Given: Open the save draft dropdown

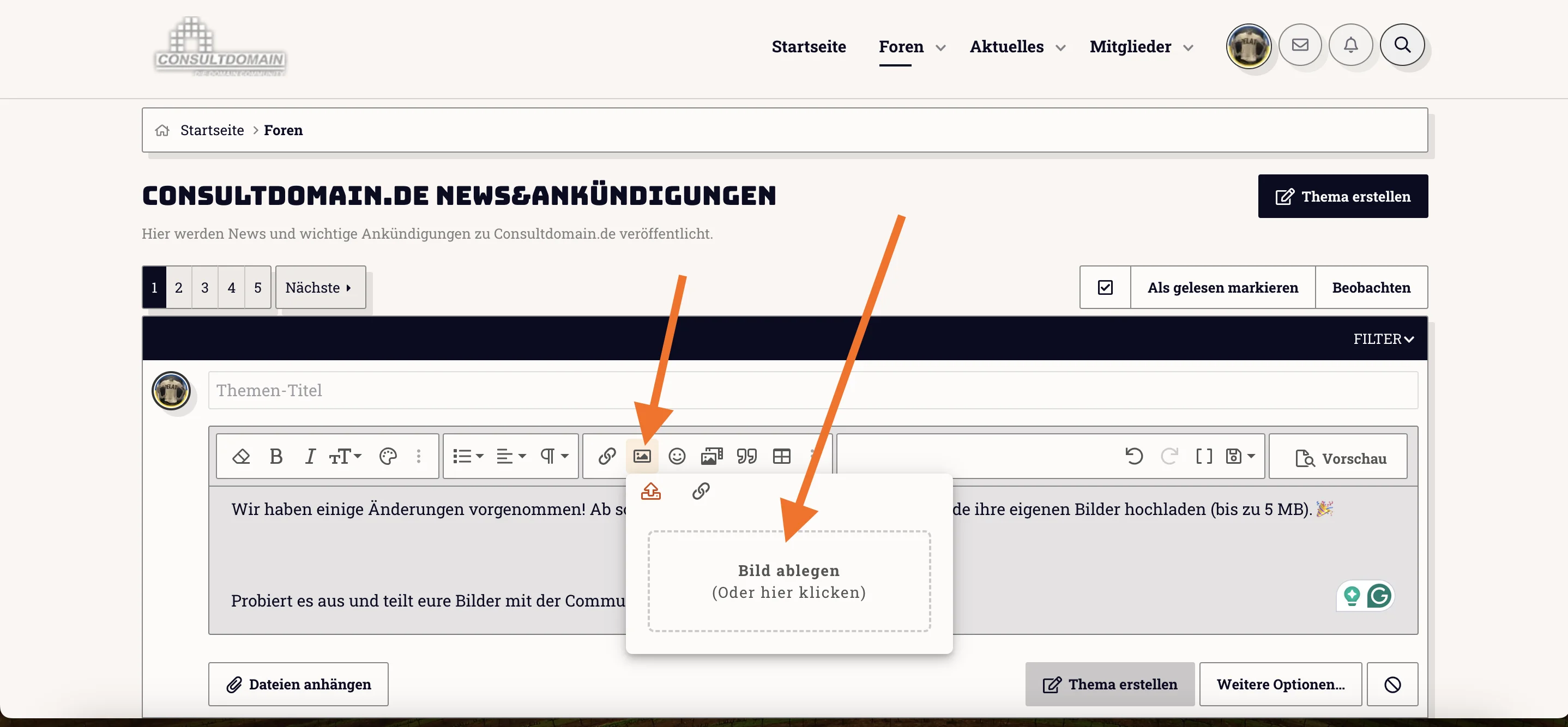Looking at the screenshot, I should pyautogui.click(x=1240, y=456).
